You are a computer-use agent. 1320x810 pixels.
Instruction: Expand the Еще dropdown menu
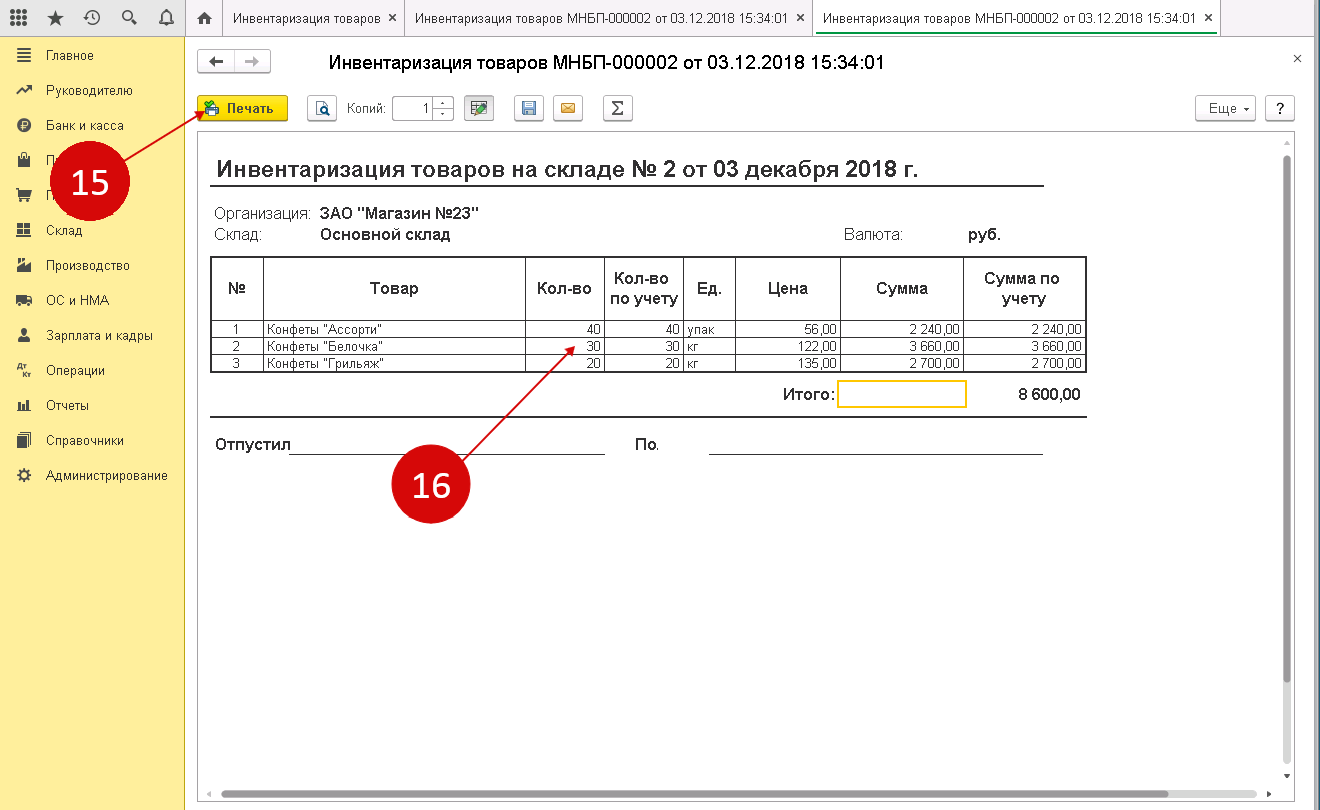click(1226, 108)
